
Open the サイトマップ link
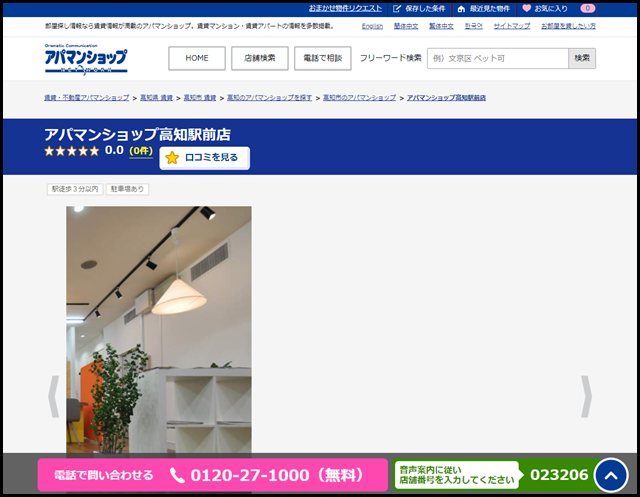tap(512, 26)
